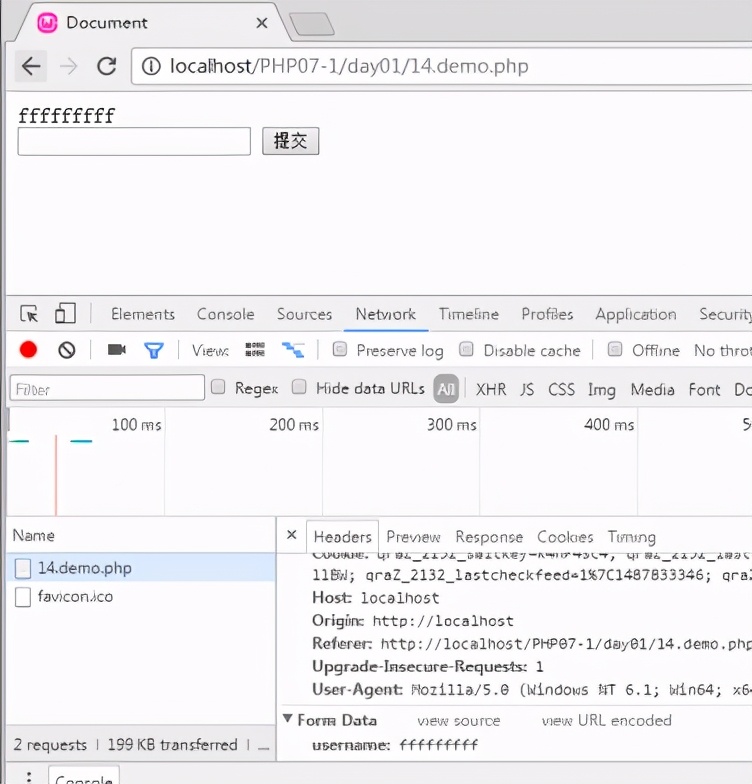752x784 pixels.
Task: Close the Document browser tab
Action: click(x=262, y=23)
